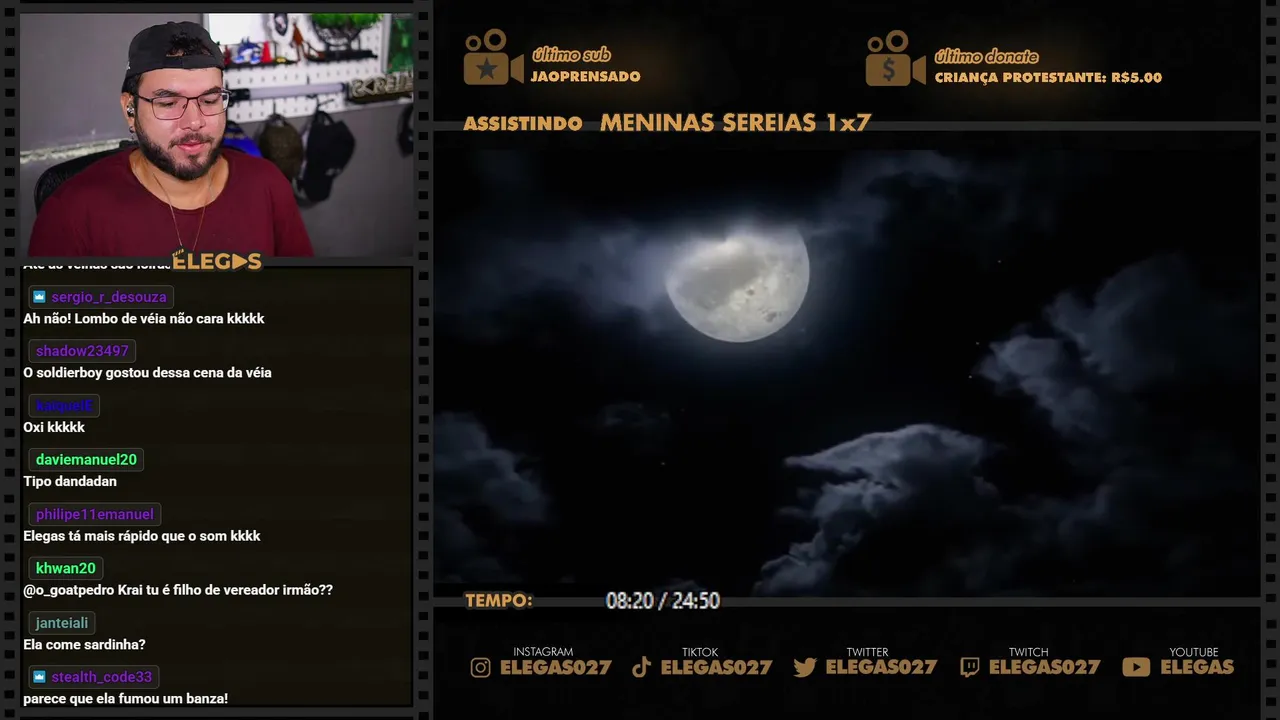Click the '08:20 / 24:50' time readout
The image size is (1280, 720).
pyautogui.click(x=663, y=601)
